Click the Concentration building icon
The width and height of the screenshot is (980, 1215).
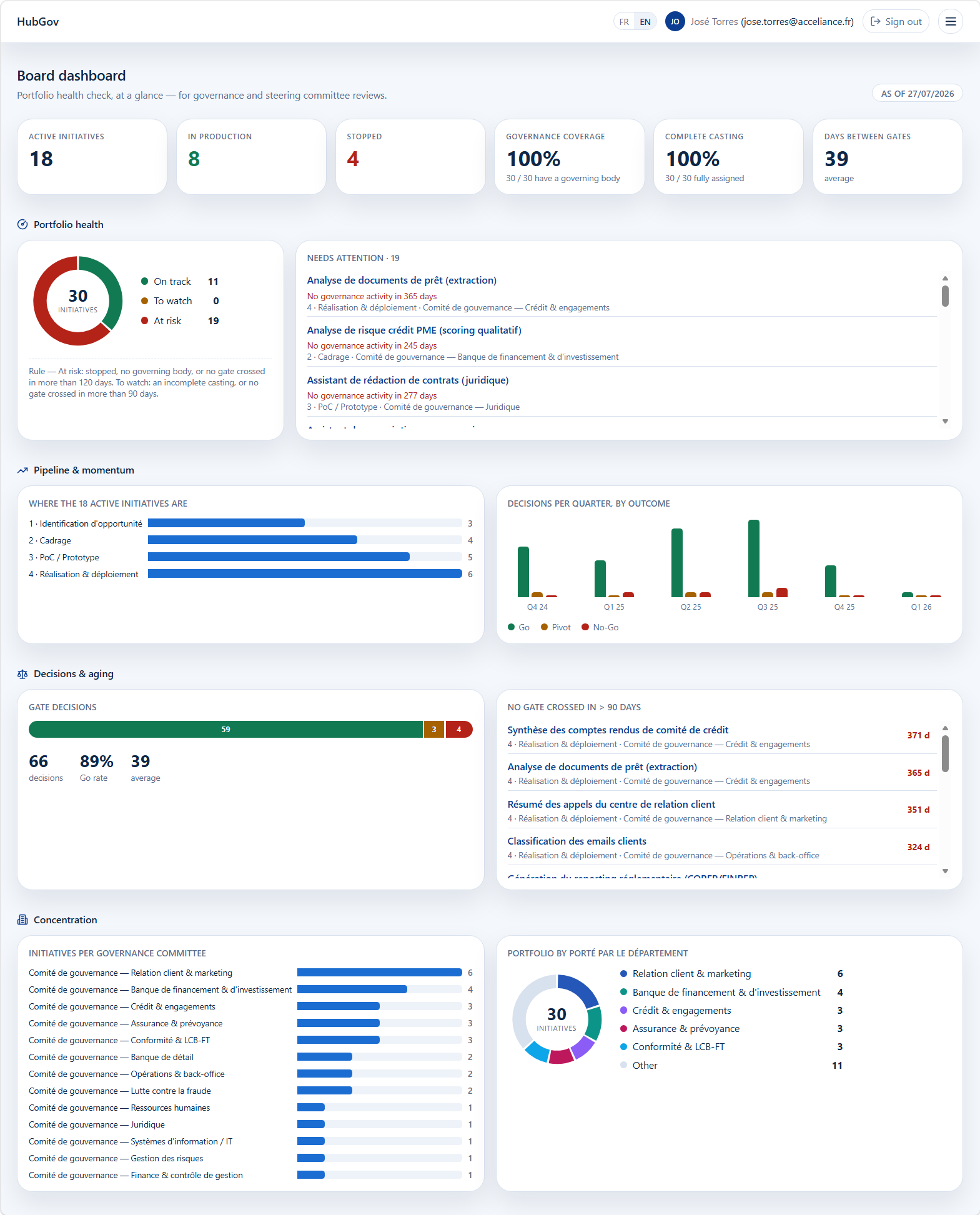pyautogui.click(x=22, y=920)
